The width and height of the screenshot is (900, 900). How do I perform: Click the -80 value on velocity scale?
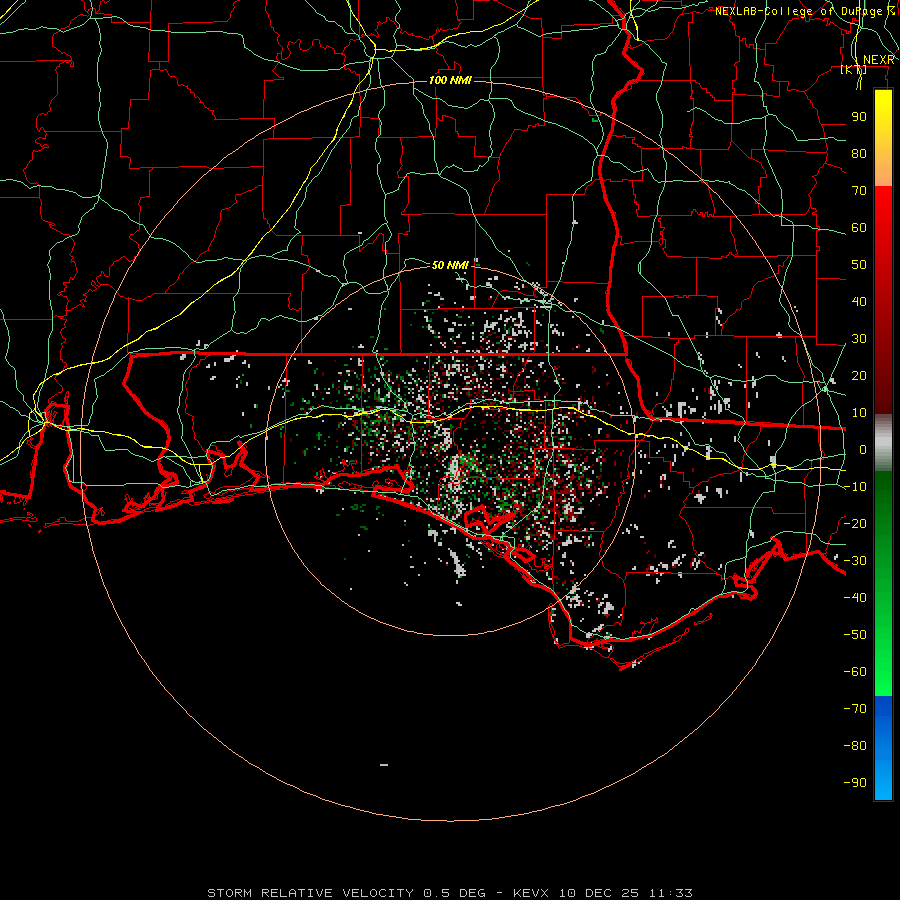[855, 746]
